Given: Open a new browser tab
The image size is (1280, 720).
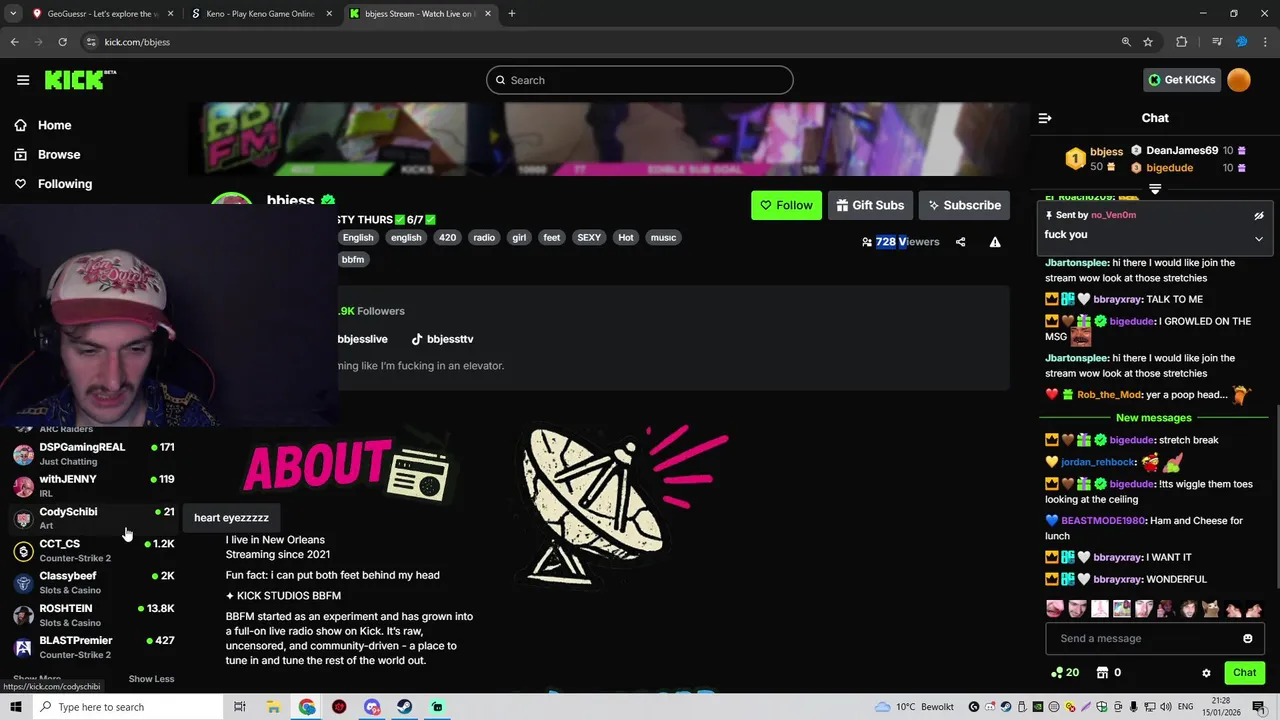Looking at the screenshot, I should (512, 14).
